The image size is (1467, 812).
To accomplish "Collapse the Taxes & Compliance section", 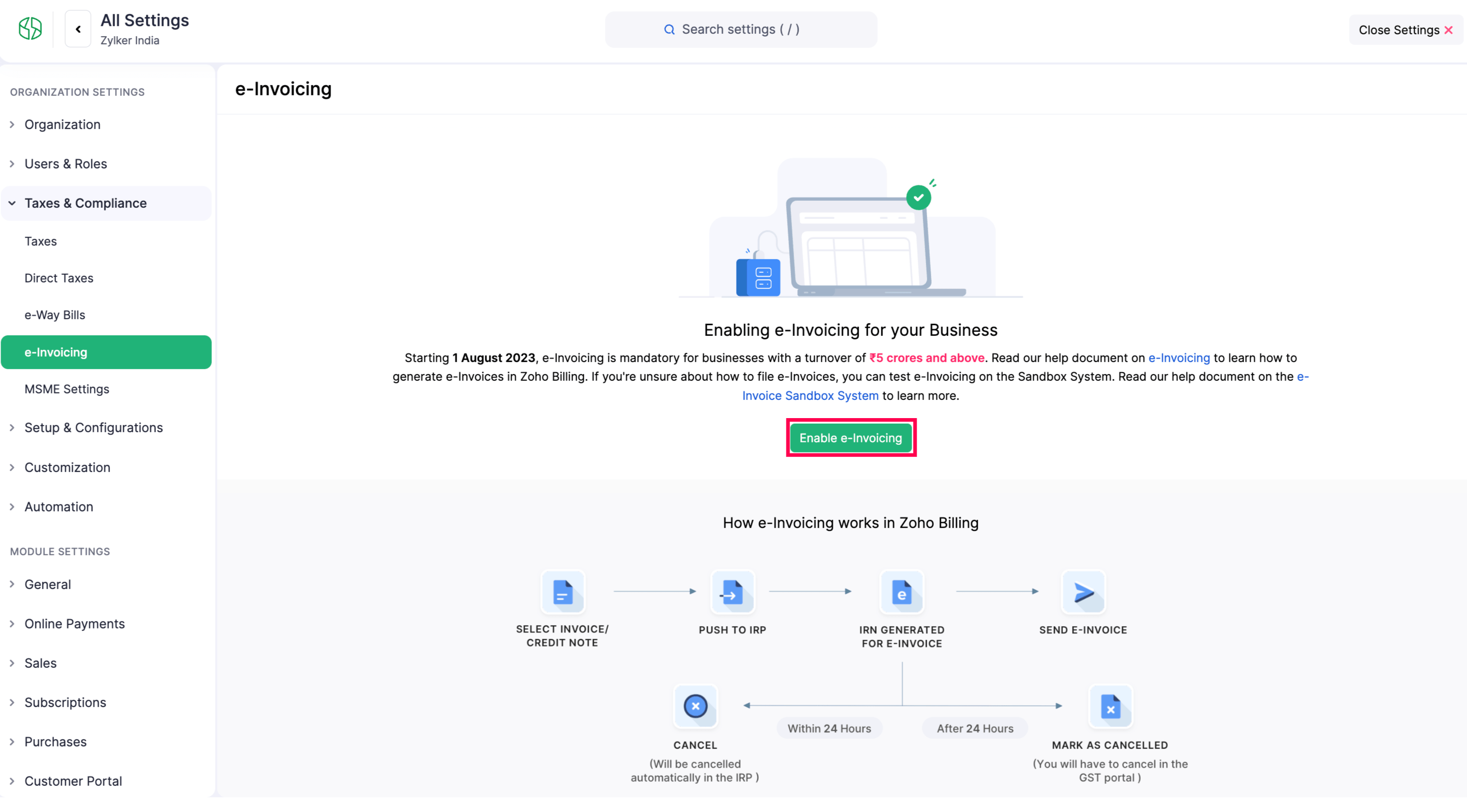I will click(x=106, y=203).
